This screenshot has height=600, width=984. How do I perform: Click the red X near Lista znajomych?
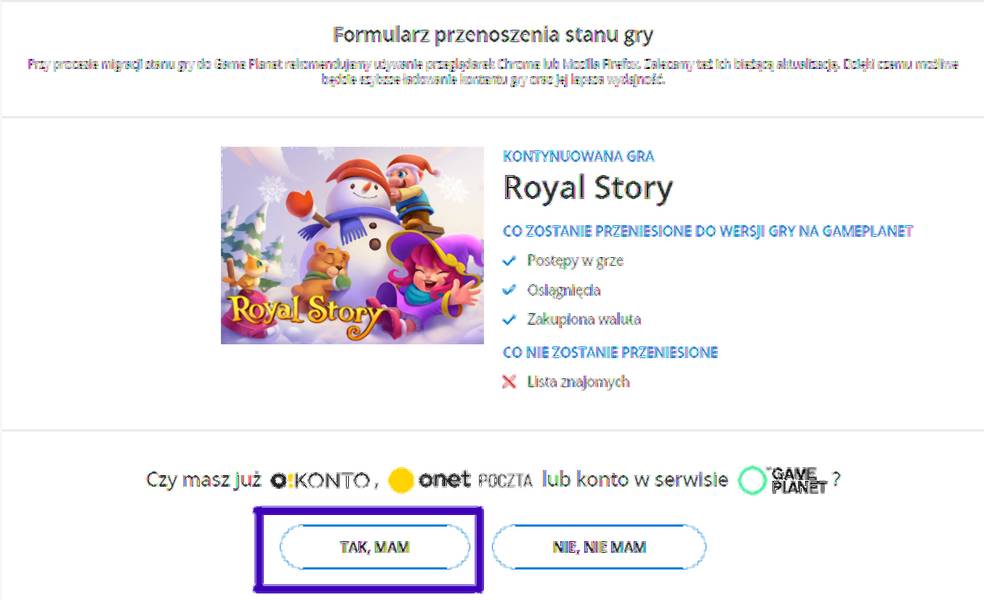click(511, 381)
